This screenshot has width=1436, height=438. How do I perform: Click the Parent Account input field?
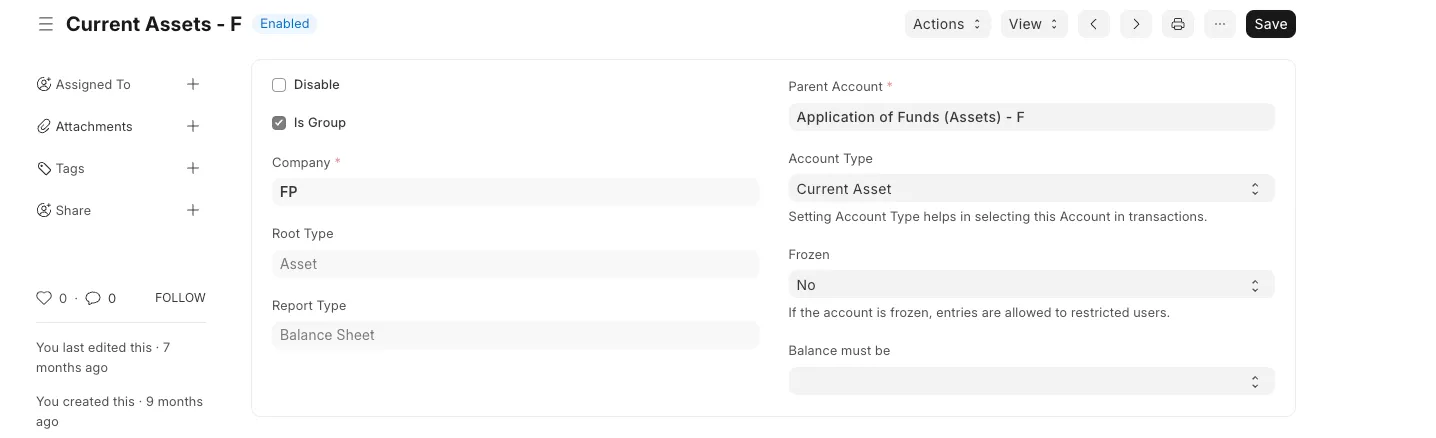coord(1030,117)
